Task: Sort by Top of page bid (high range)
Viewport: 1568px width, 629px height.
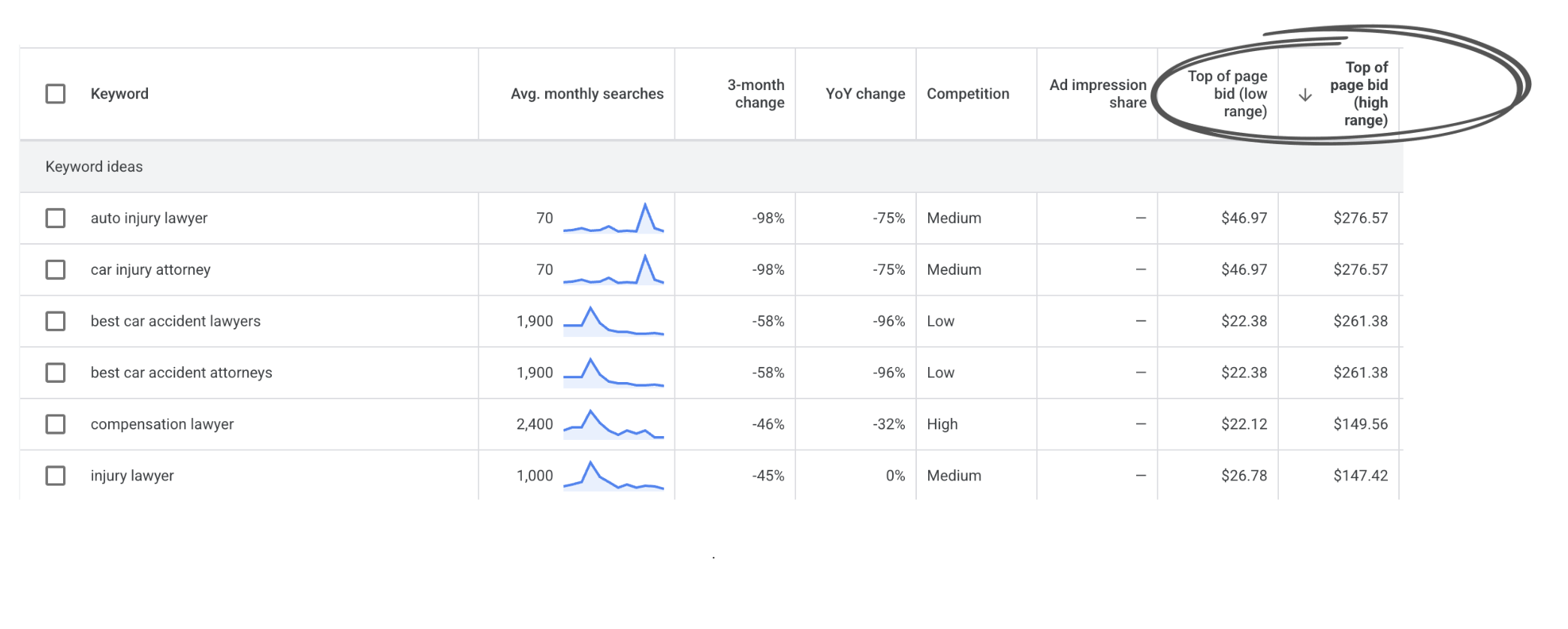Action: coord(1359,94)
